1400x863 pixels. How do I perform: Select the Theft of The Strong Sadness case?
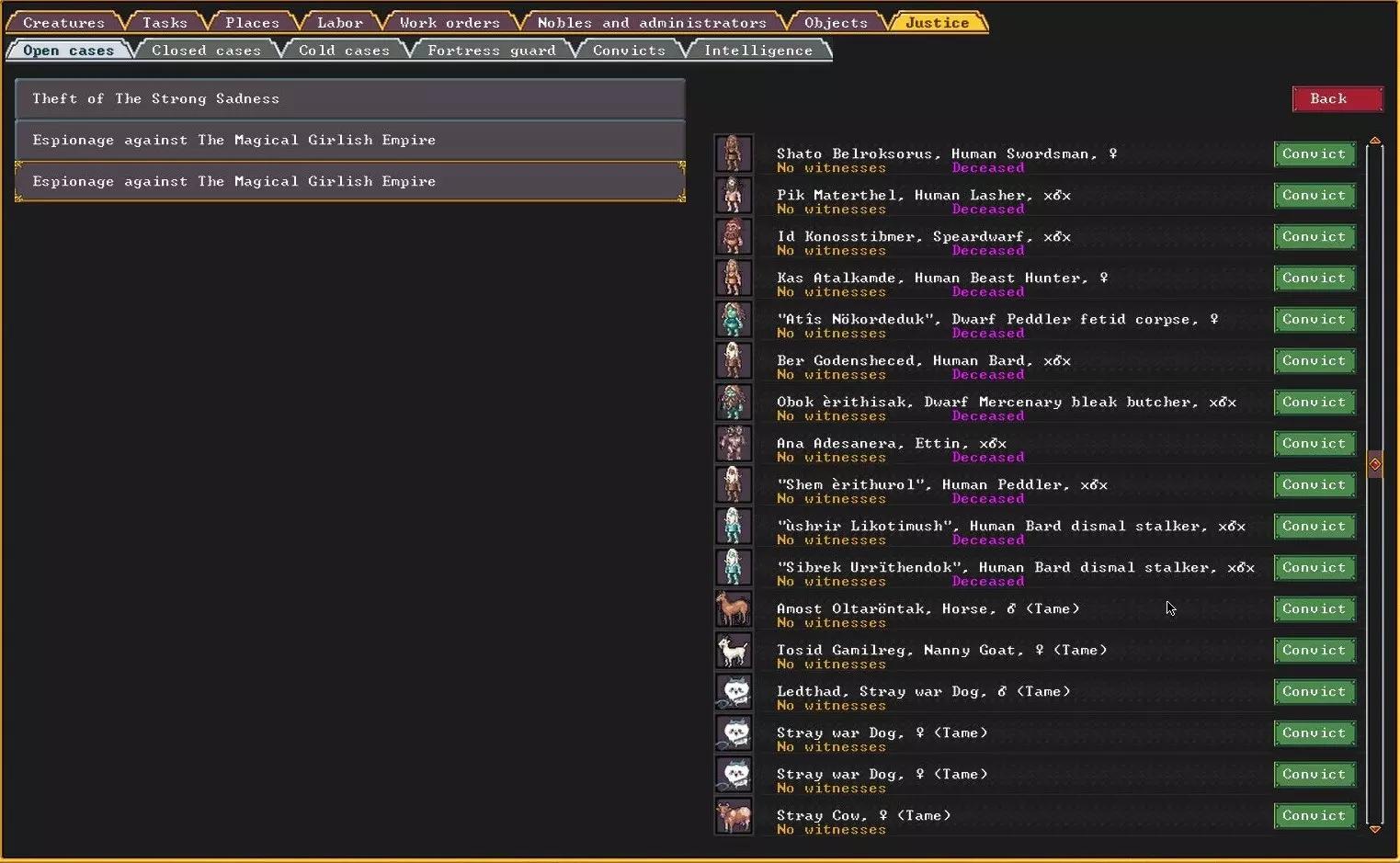pos(350,99)
